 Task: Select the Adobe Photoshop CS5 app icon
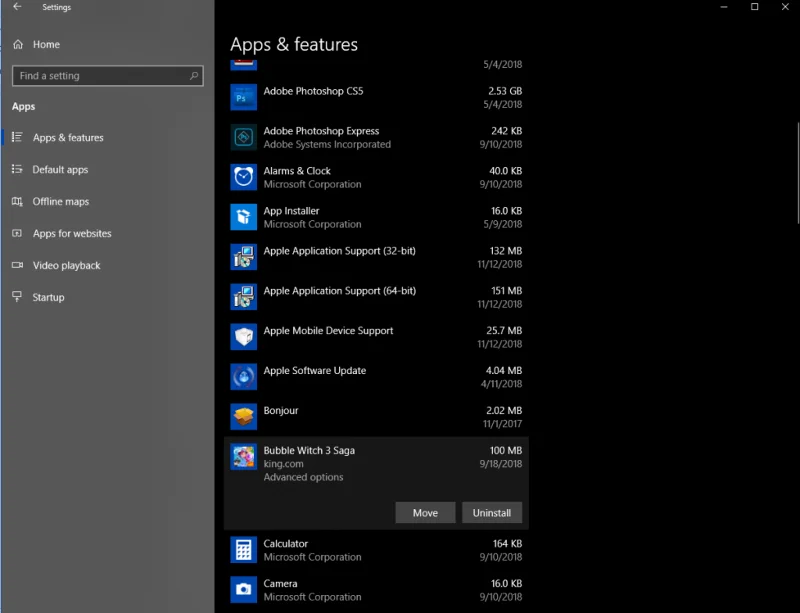(242, 97)
